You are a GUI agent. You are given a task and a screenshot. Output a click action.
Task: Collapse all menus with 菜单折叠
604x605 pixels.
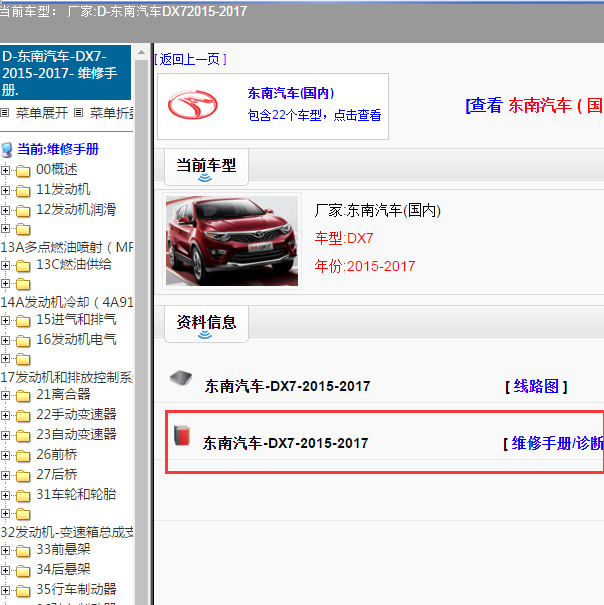(x=112, y=113)
